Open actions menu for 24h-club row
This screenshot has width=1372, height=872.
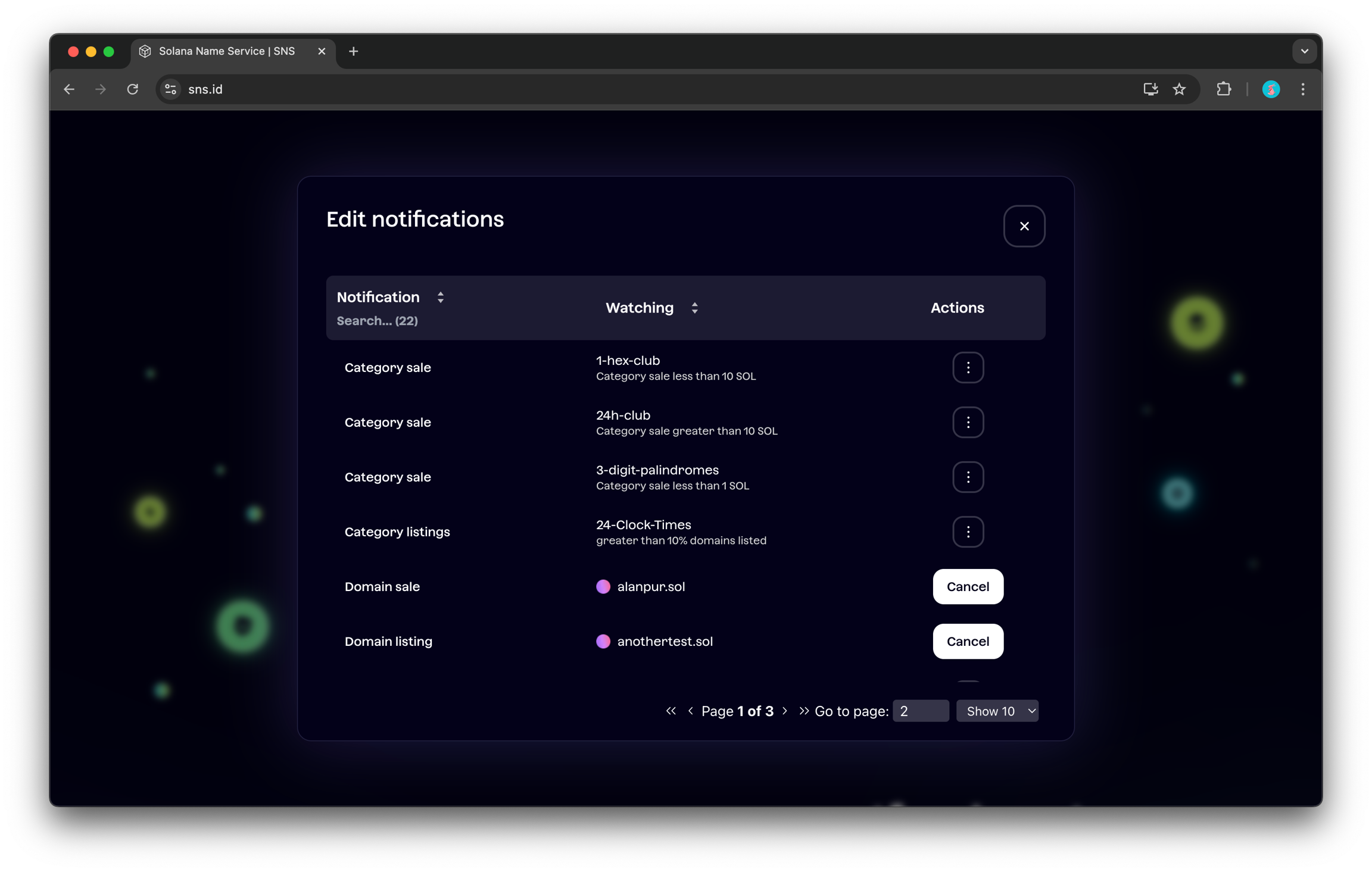tap(968, 422)
